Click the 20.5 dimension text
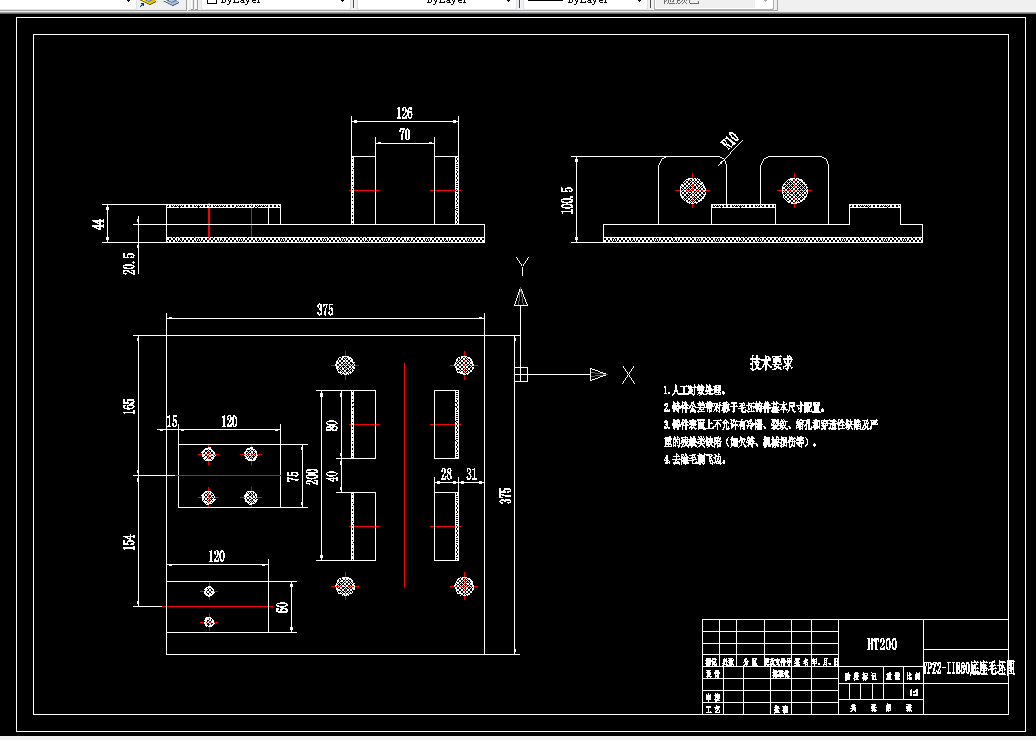 (x=130, y=262)
